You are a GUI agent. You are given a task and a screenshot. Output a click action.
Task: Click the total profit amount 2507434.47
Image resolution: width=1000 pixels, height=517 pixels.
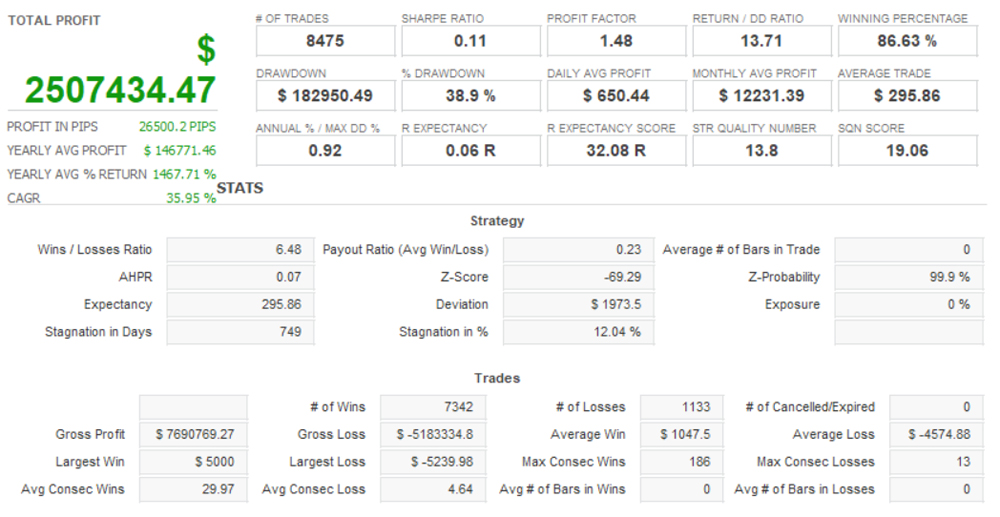(x=120, y=89)
